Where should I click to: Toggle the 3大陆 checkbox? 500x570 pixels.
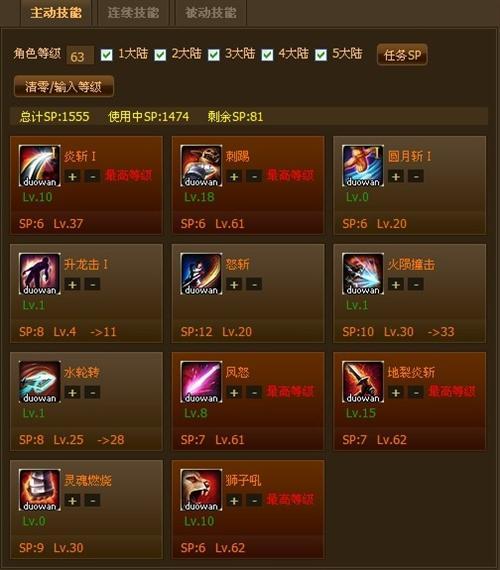coord(213,55)
